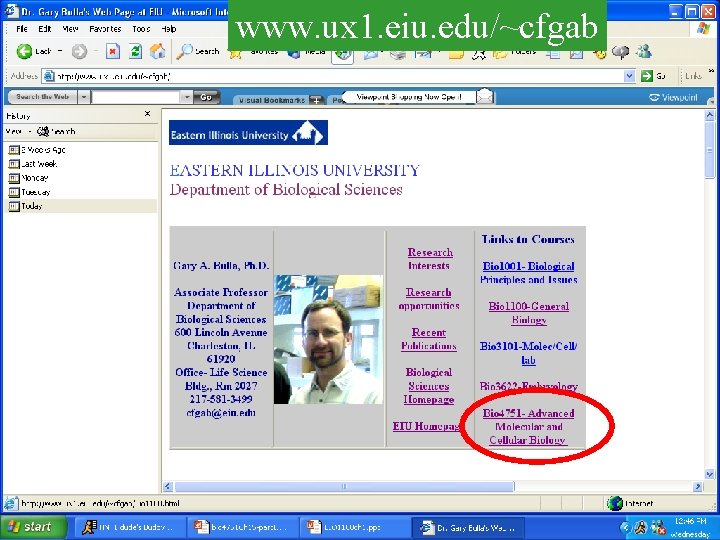Click Search in the History panel
The width and height of the screenshot is (720, 540).
point(56,131)
